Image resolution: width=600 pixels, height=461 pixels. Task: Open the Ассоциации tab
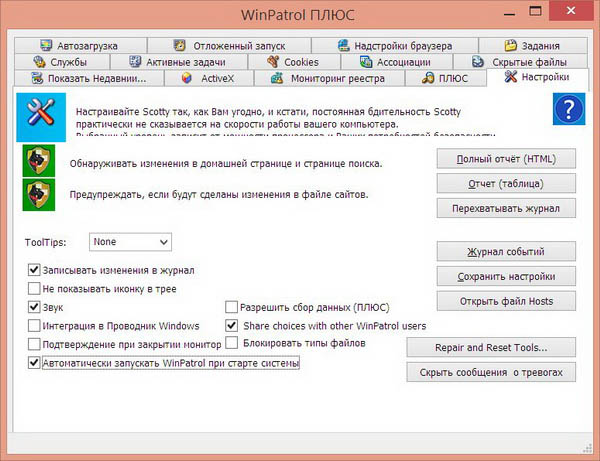click(396, 62)
